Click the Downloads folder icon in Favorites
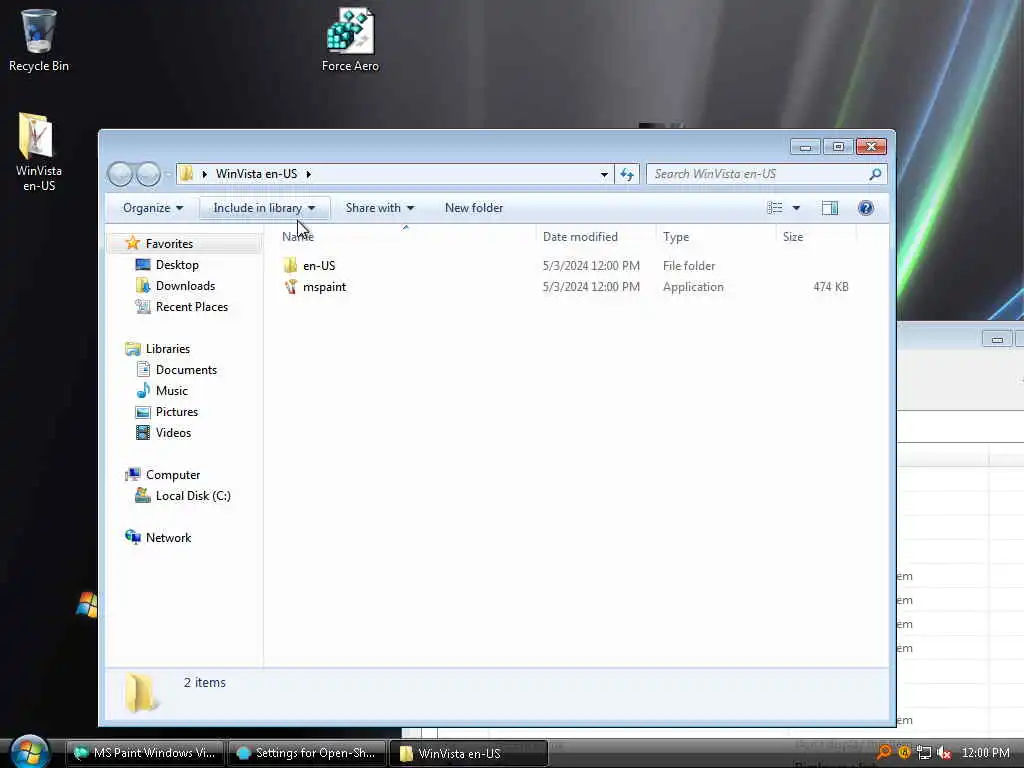 point(143,285)
